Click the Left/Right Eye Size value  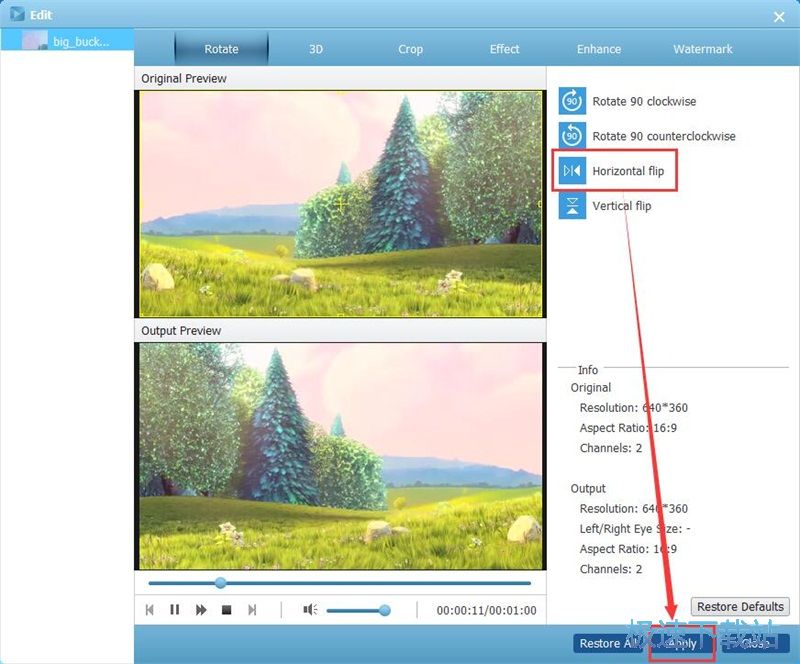tap(688, 529)
